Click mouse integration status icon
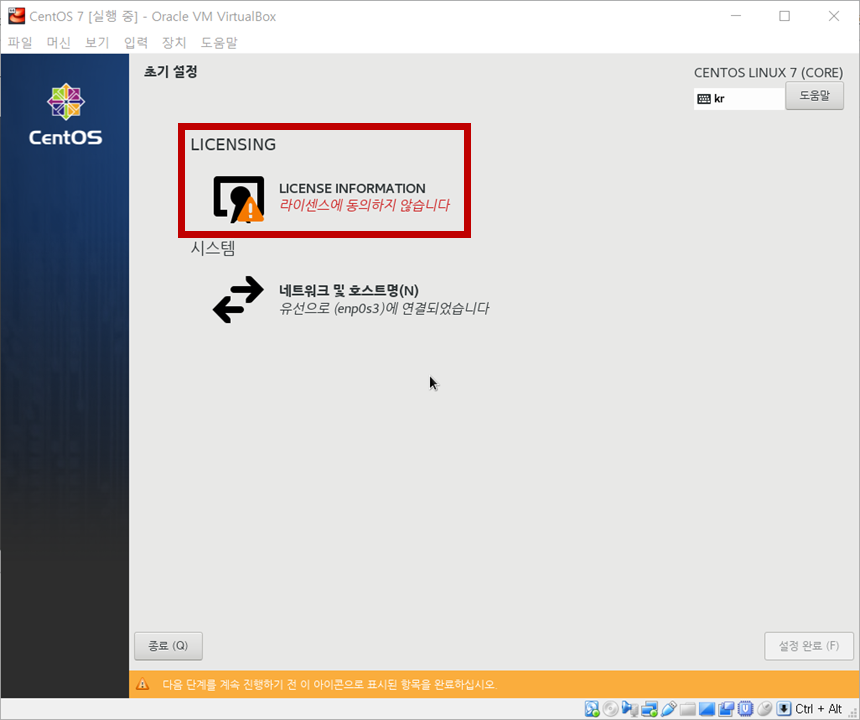 point(765,708)
